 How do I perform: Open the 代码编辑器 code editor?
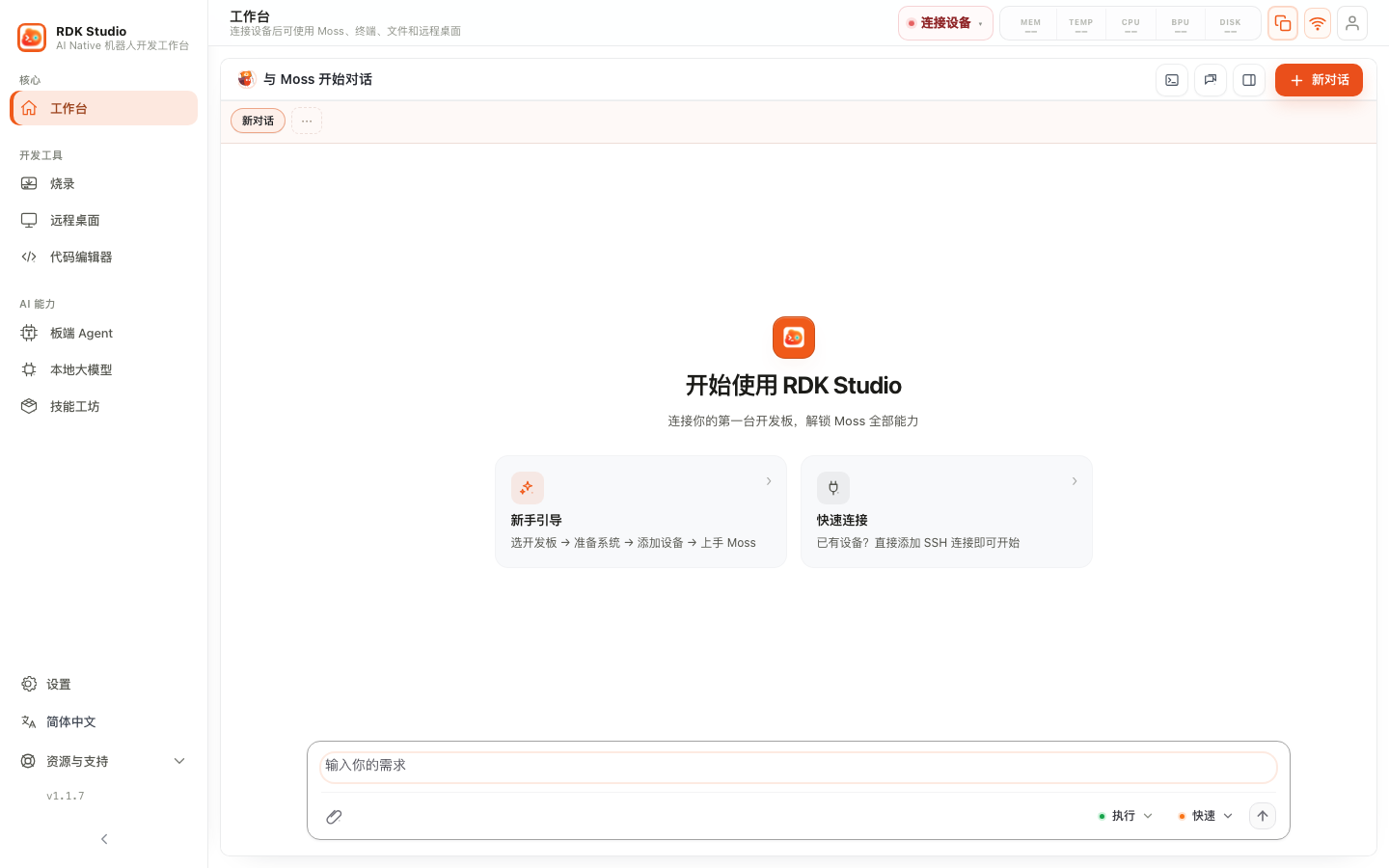coord(104,257)
